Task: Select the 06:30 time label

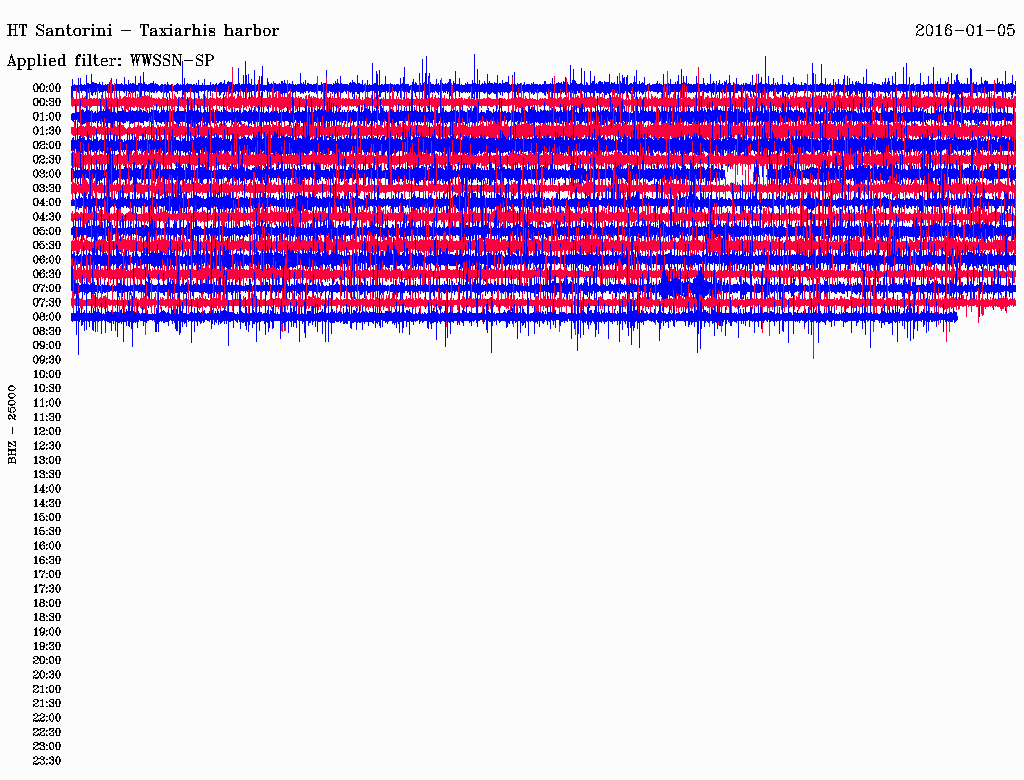Action: tap(47, 274)
